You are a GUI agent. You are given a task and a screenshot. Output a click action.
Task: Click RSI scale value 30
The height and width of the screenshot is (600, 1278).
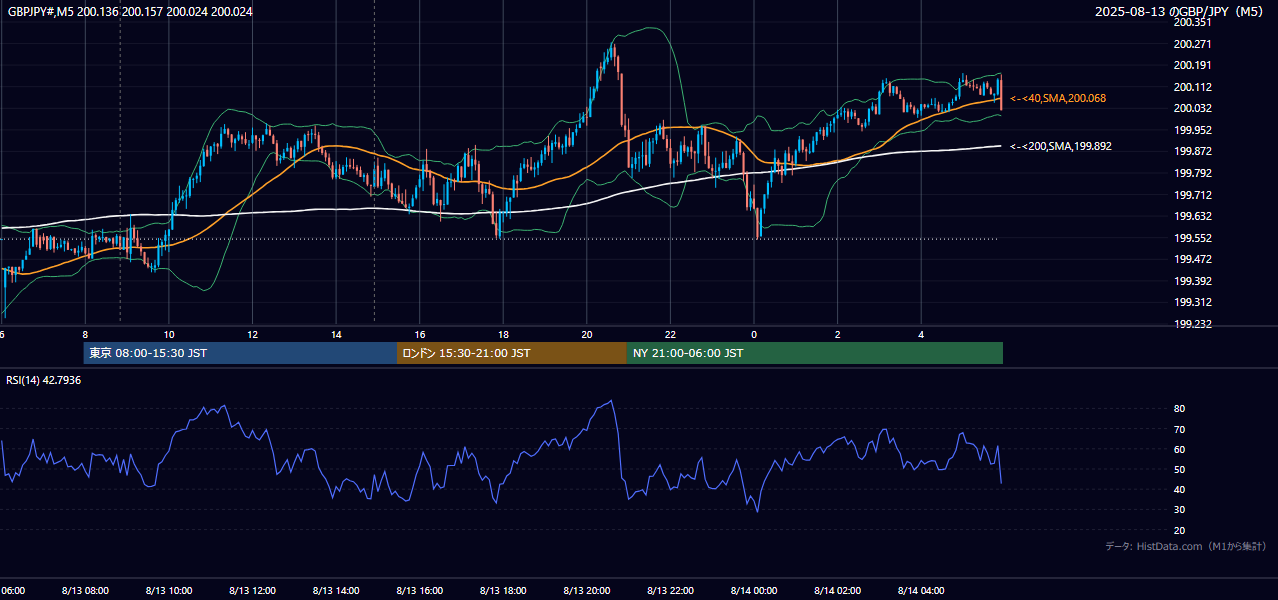pos(1180,510)
